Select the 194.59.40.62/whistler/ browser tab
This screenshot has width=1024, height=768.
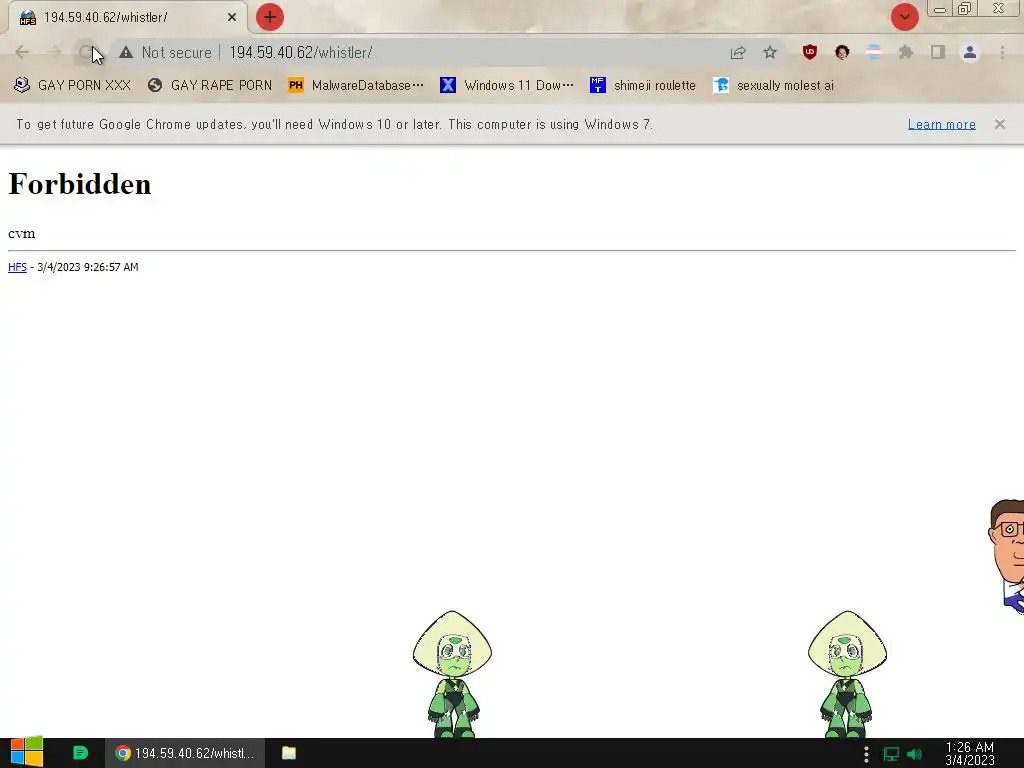[x=127, y=18]
